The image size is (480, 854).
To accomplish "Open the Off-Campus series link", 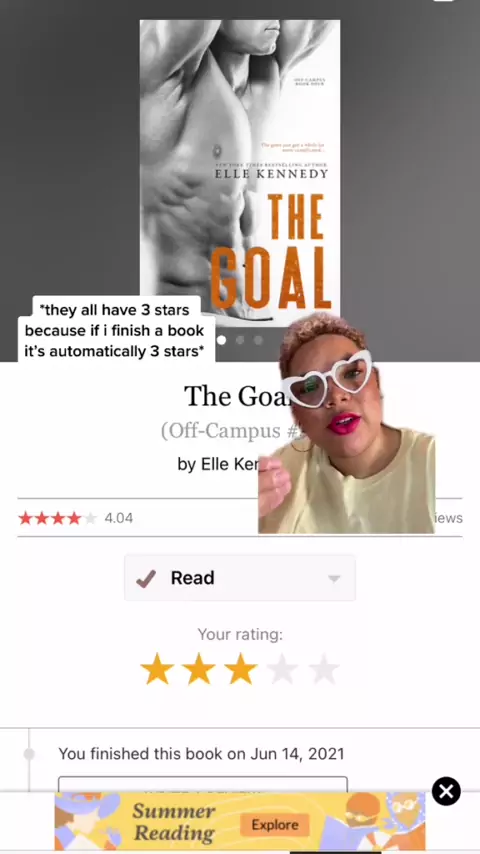I will coord(231,430).
